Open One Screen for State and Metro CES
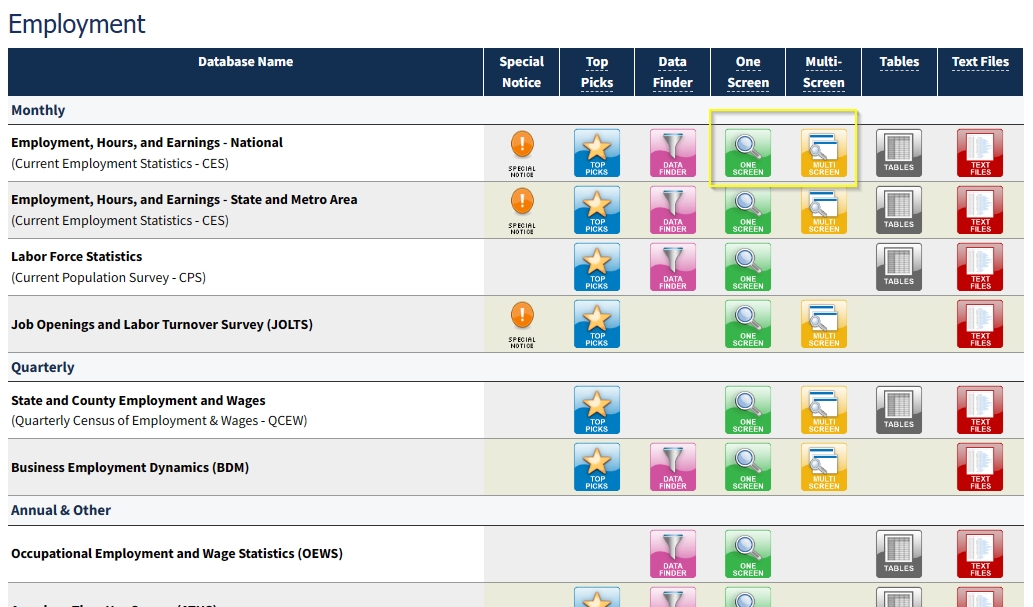 [748, 210]
